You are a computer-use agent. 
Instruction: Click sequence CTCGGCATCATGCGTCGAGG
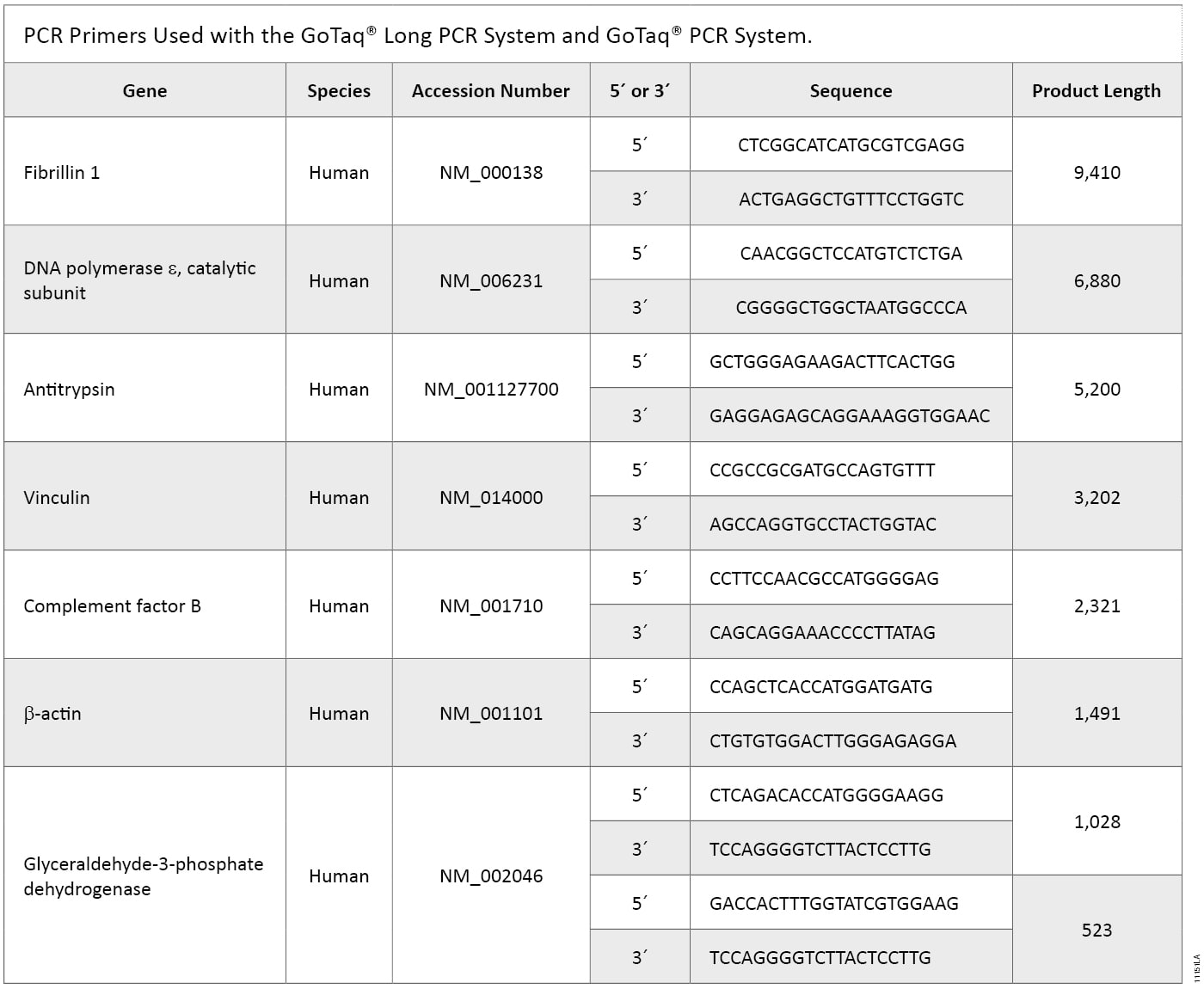[x=851, y=144]
